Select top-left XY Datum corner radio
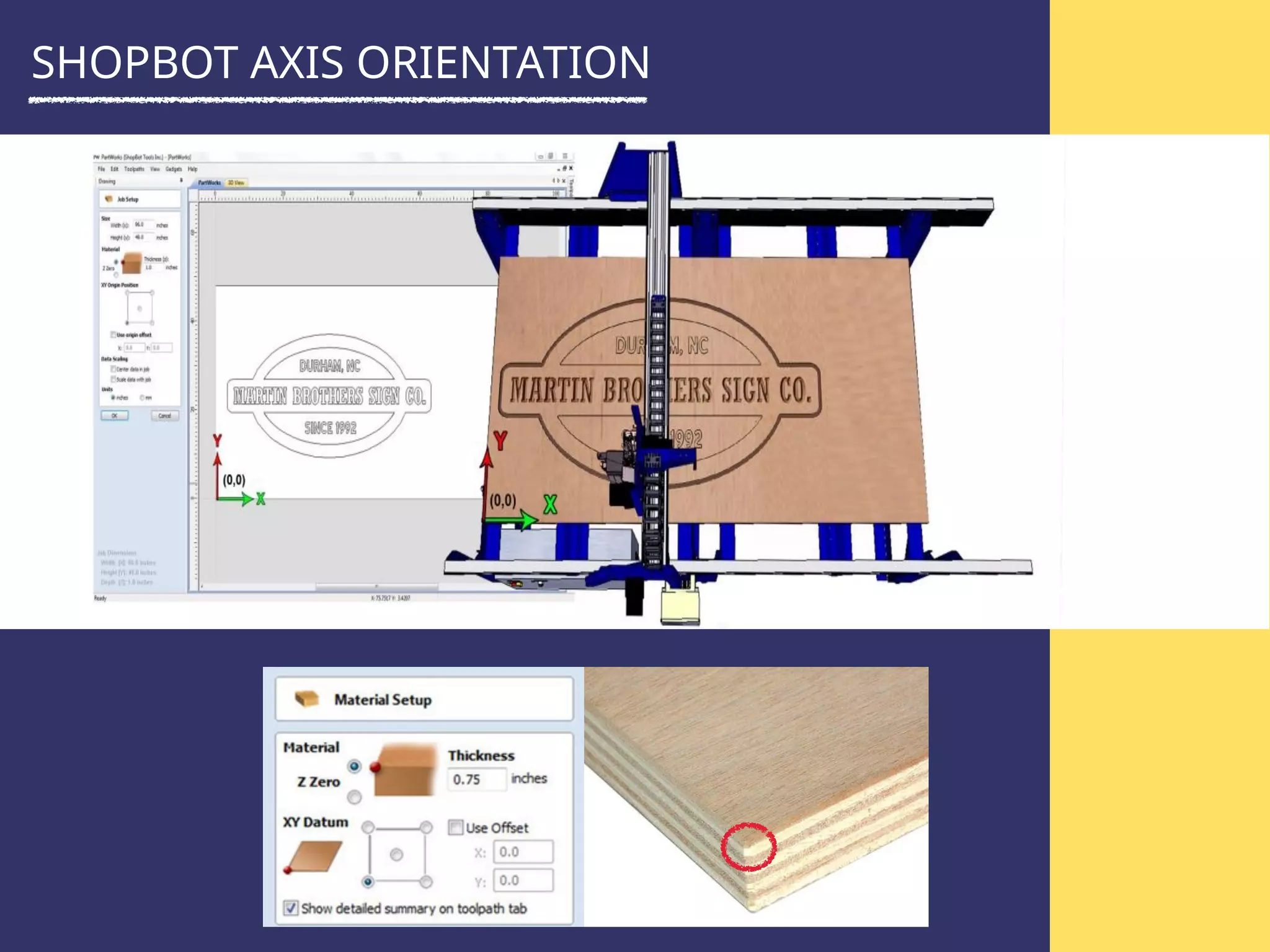Image resolution: width=1270 pixels, height=952 pixels. pyautogui.click(x=368, y=827)
